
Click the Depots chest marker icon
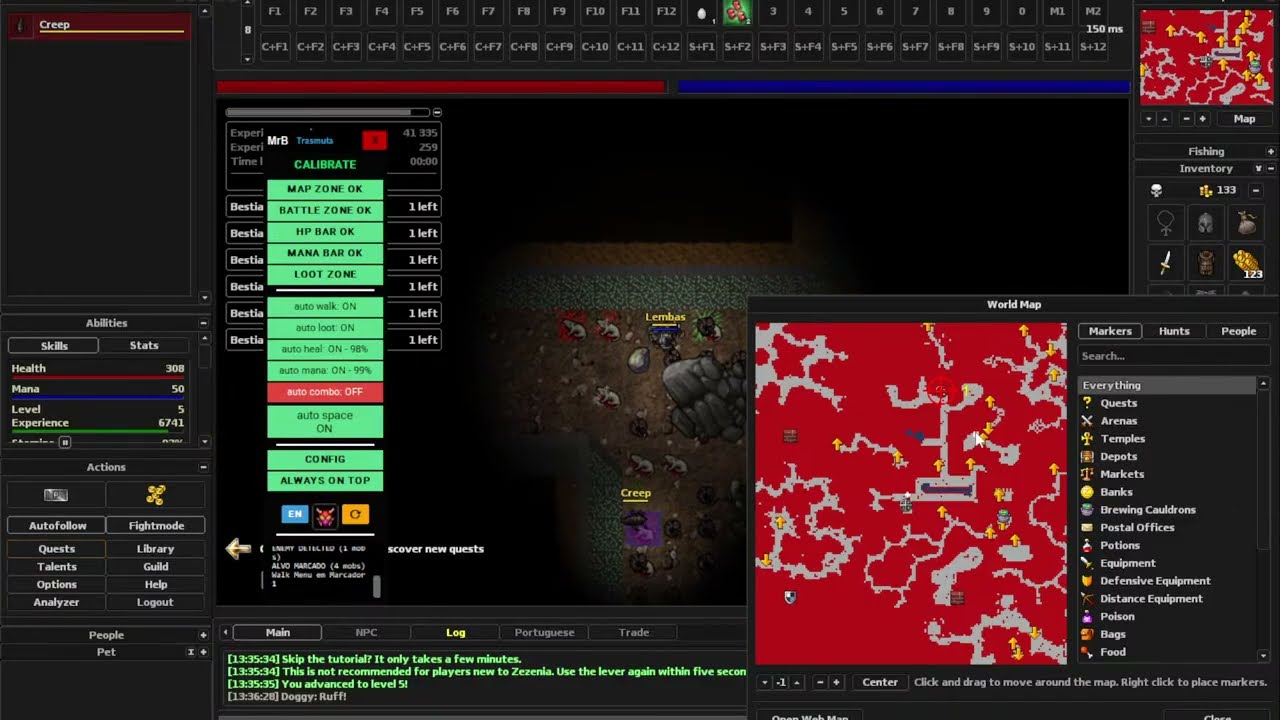1087,457
